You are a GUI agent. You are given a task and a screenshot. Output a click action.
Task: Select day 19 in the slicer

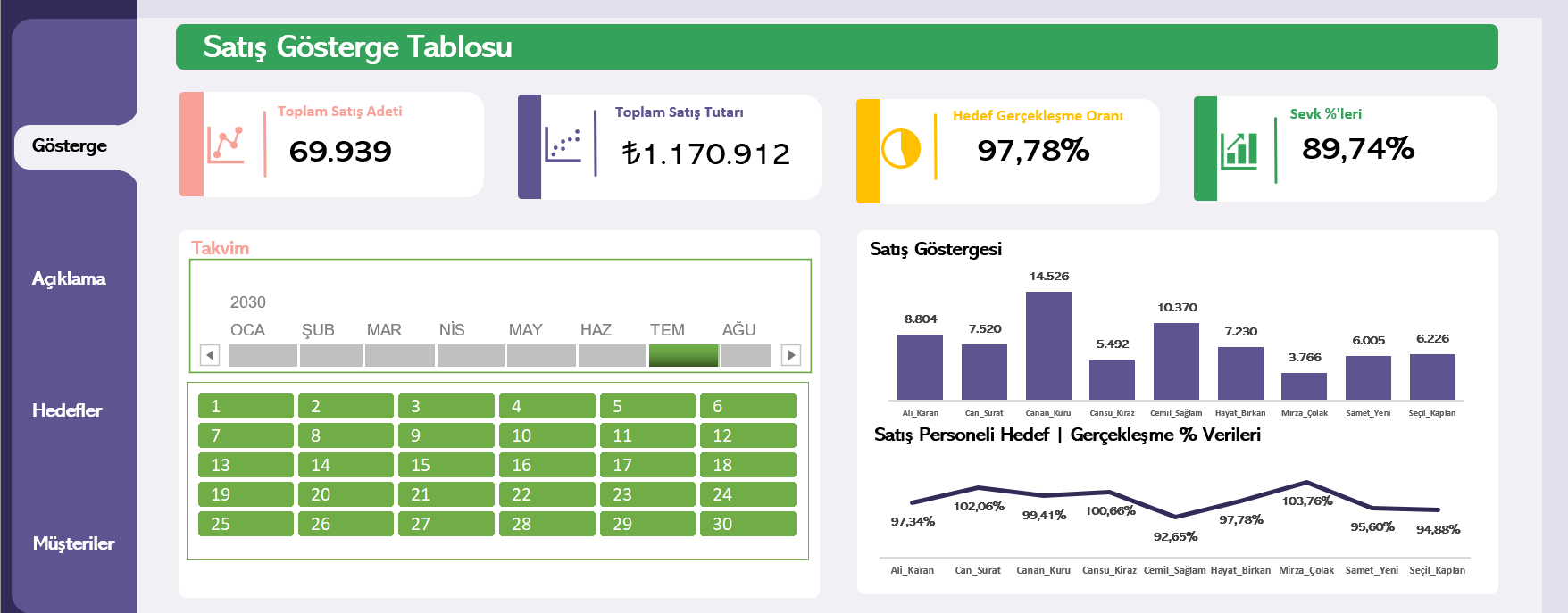(246, 494)
